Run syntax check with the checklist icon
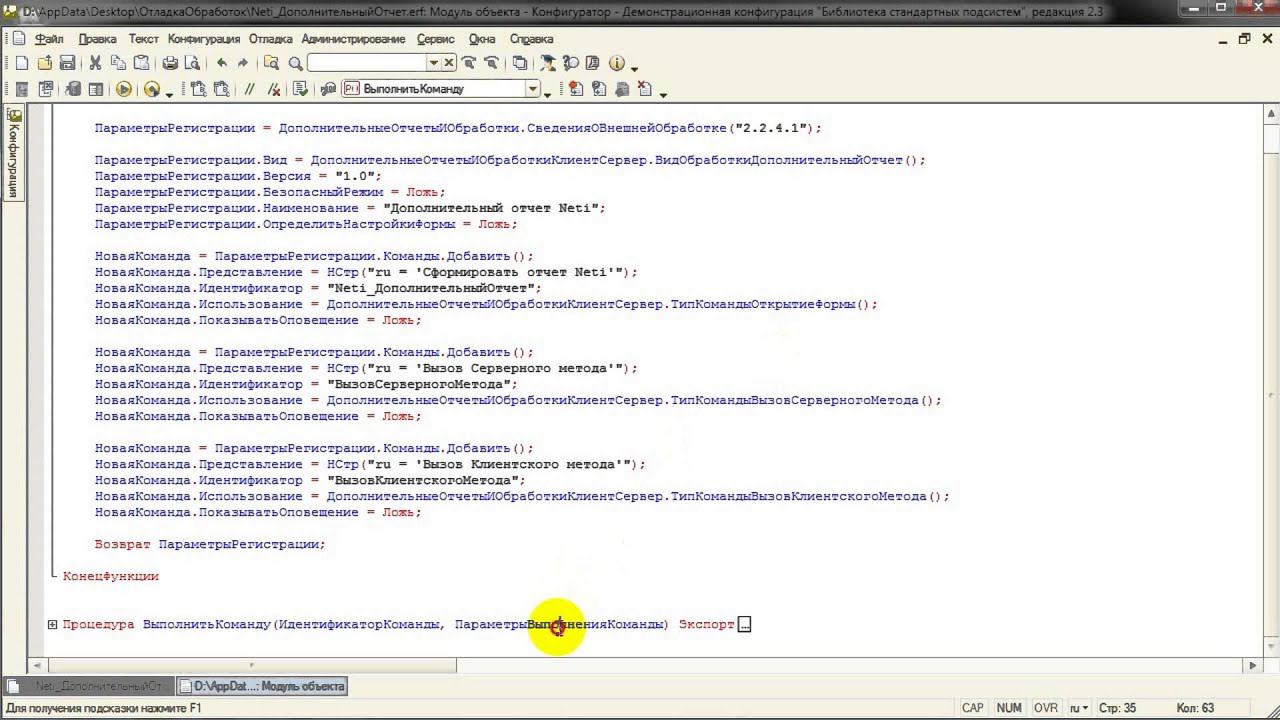 (301, 89)
